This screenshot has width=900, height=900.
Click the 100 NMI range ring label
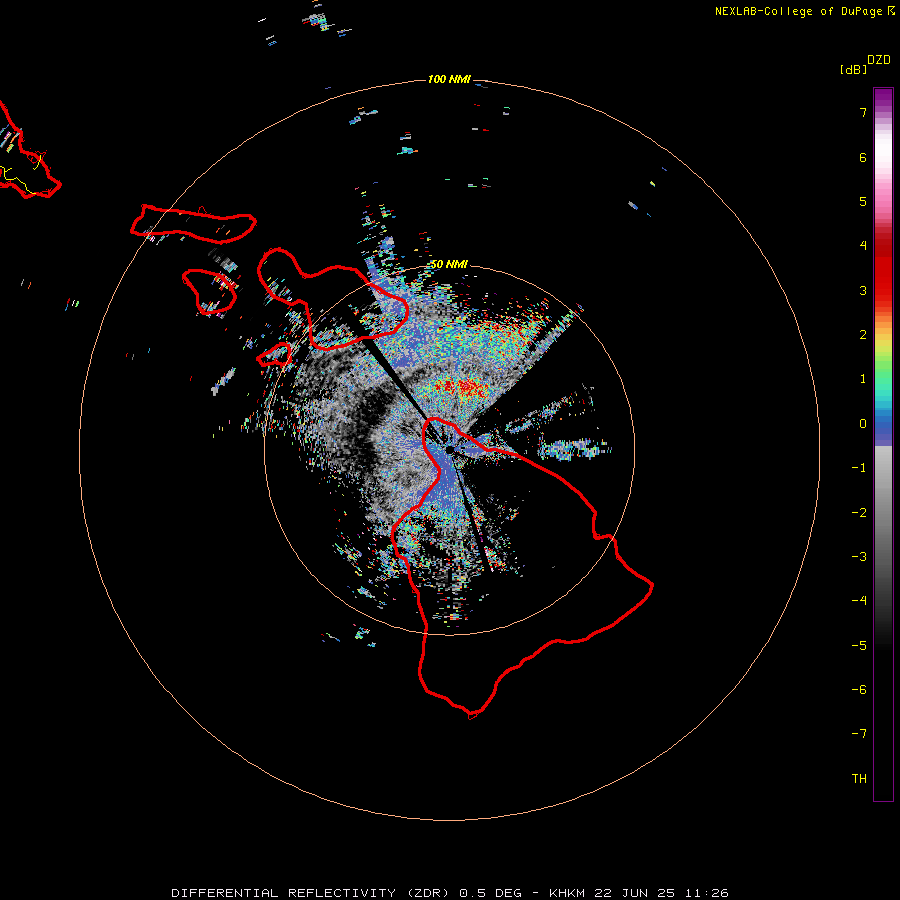449,79
